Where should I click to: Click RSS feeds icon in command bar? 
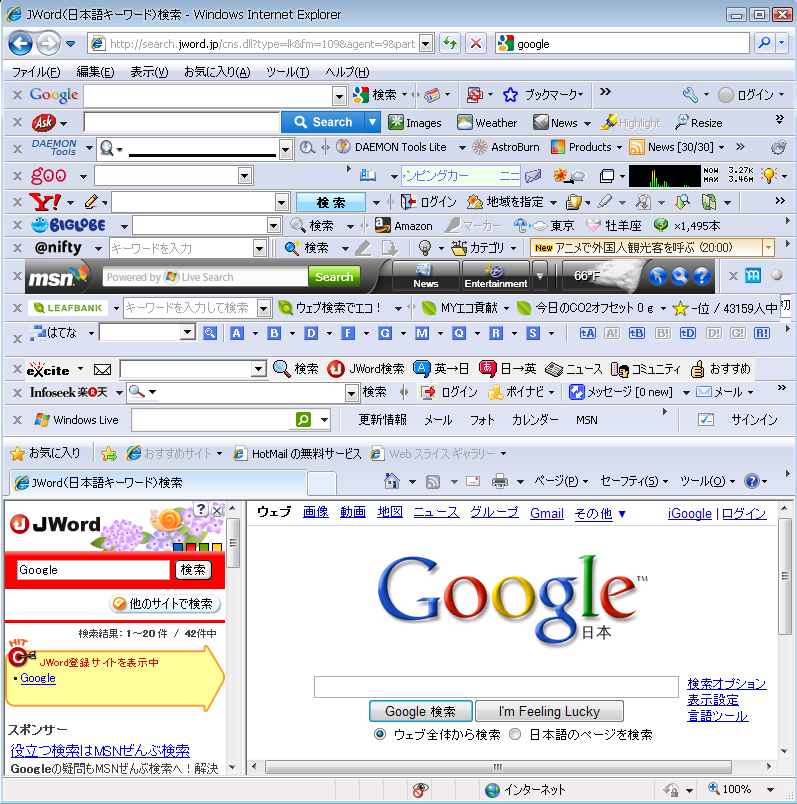(433, 481)
